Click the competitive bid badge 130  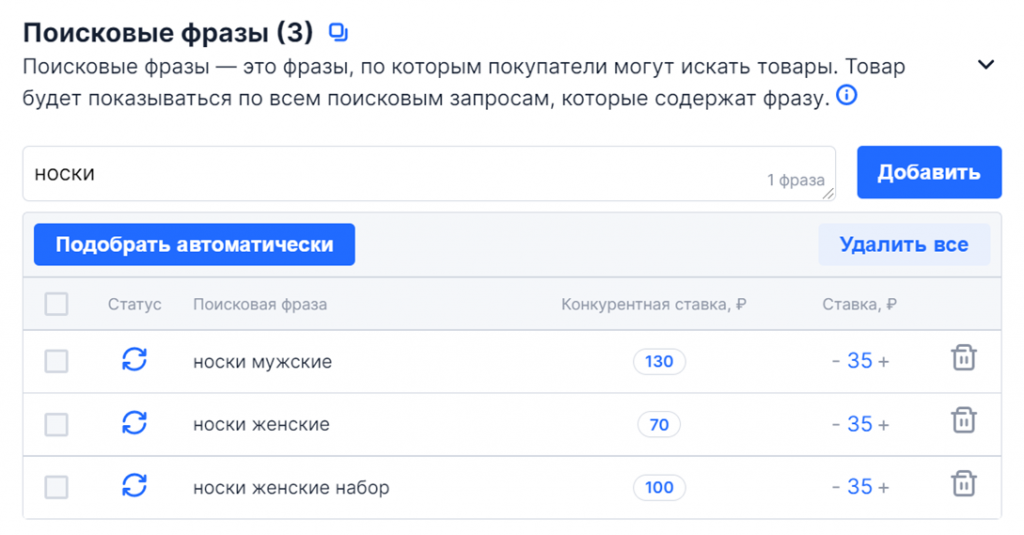[x=659, y=362]
